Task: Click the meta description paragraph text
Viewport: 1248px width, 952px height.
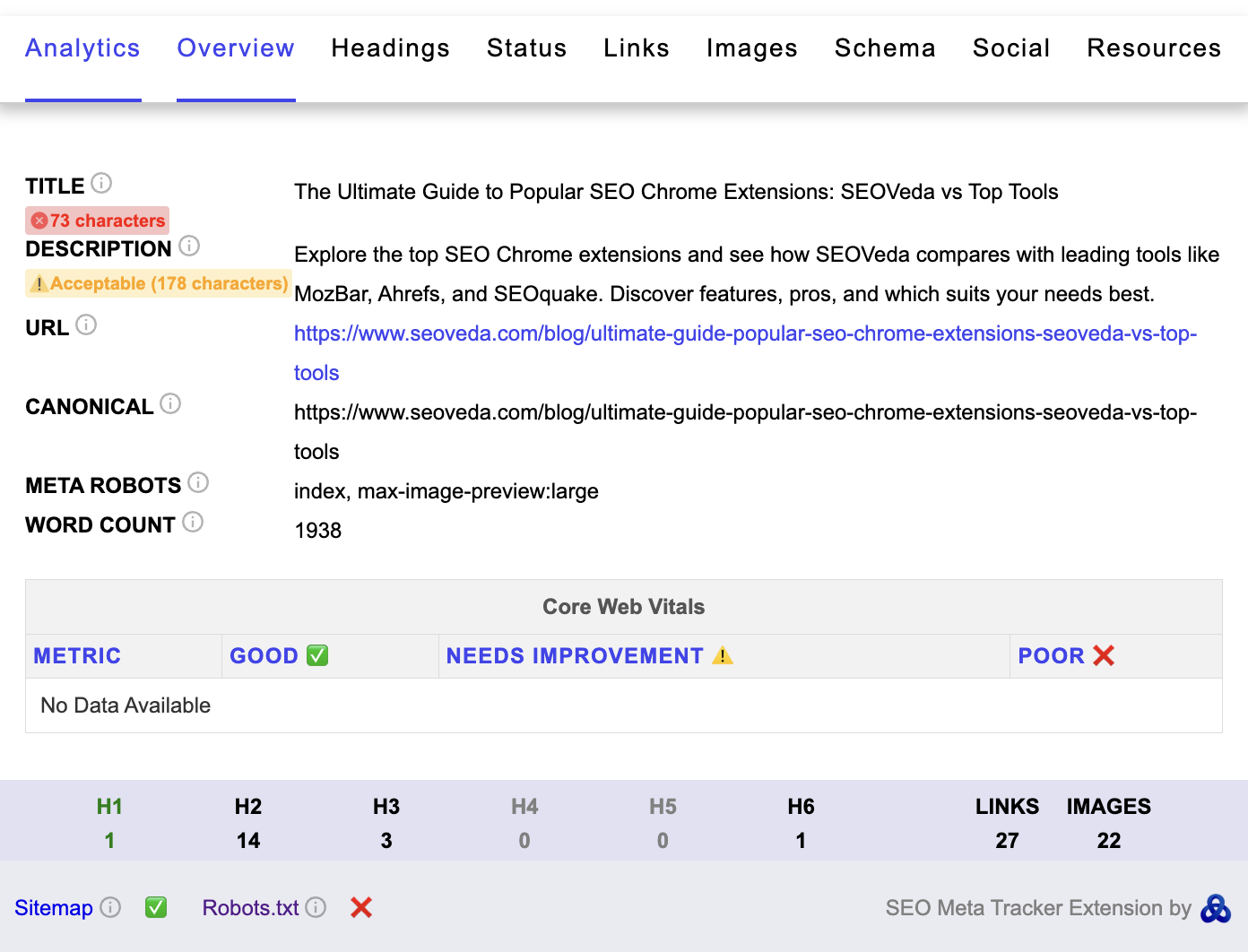Action: tap(757, 274)
